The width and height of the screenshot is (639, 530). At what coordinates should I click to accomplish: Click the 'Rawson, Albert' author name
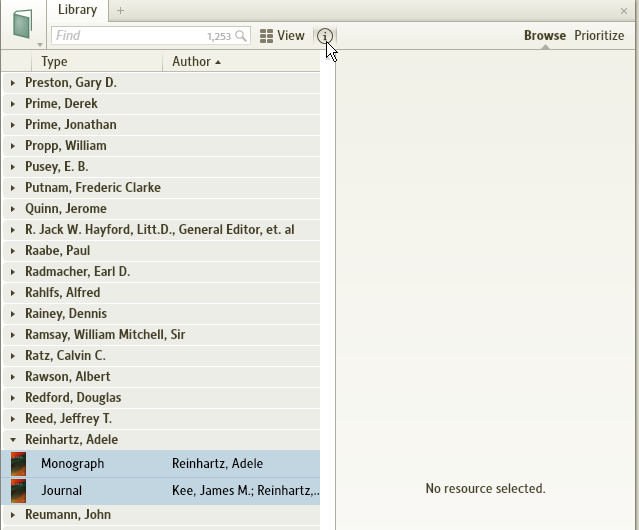click(68, 376)
